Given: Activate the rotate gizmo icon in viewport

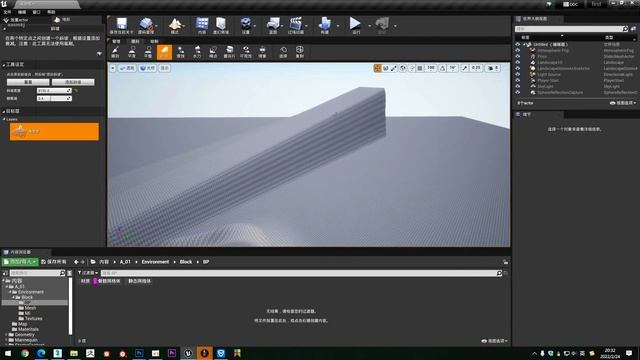Looking at the screenshot, I should (x=386, y=68).
